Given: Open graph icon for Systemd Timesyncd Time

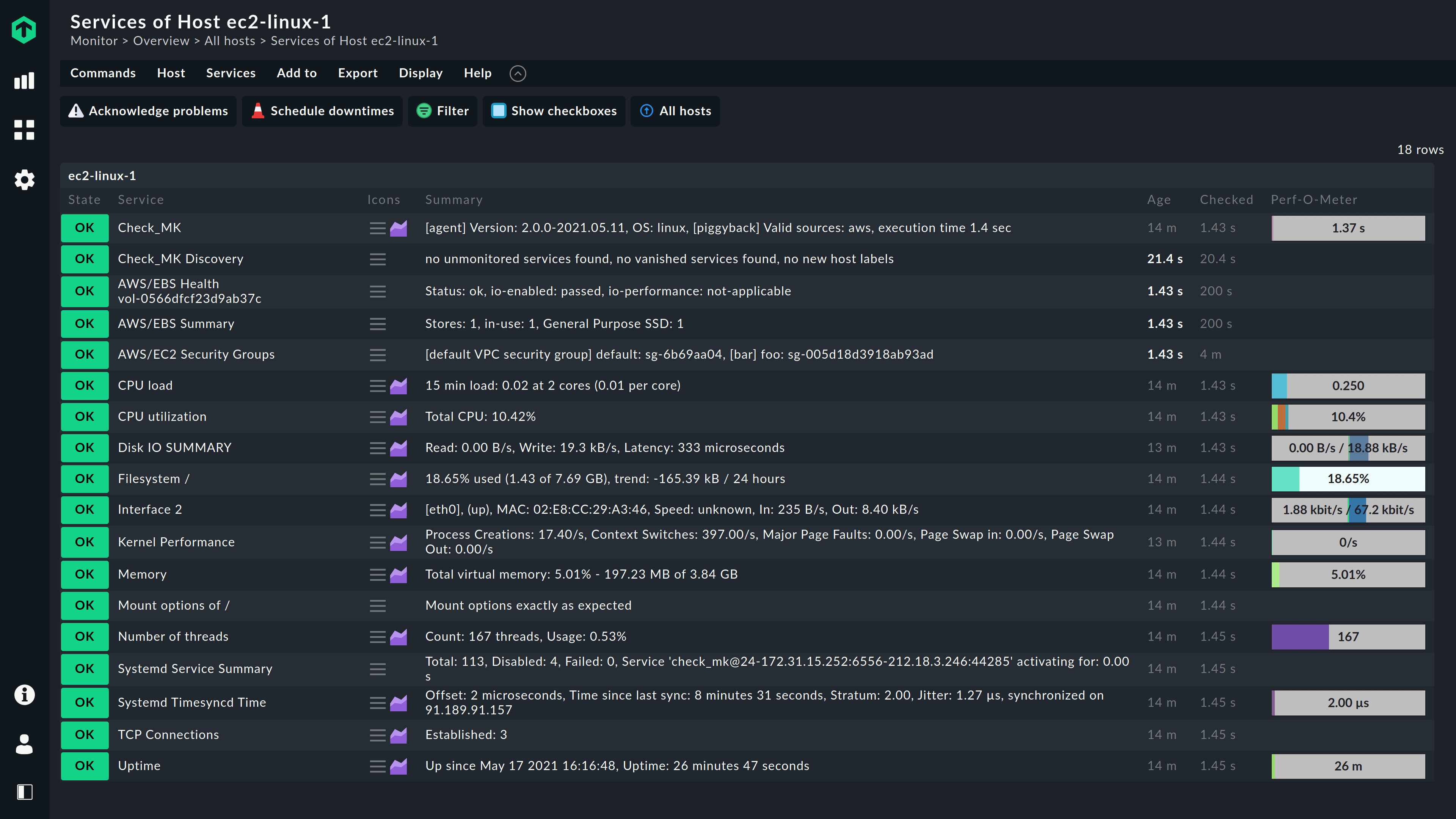Looking at the screenshot, I should 399,703.
